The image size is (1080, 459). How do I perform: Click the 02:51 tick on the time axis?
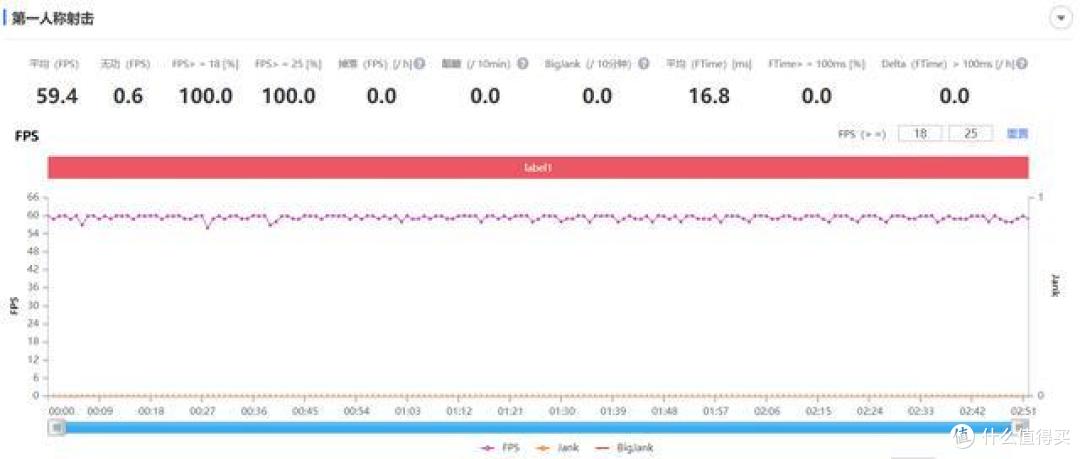tap(1022, 411)
